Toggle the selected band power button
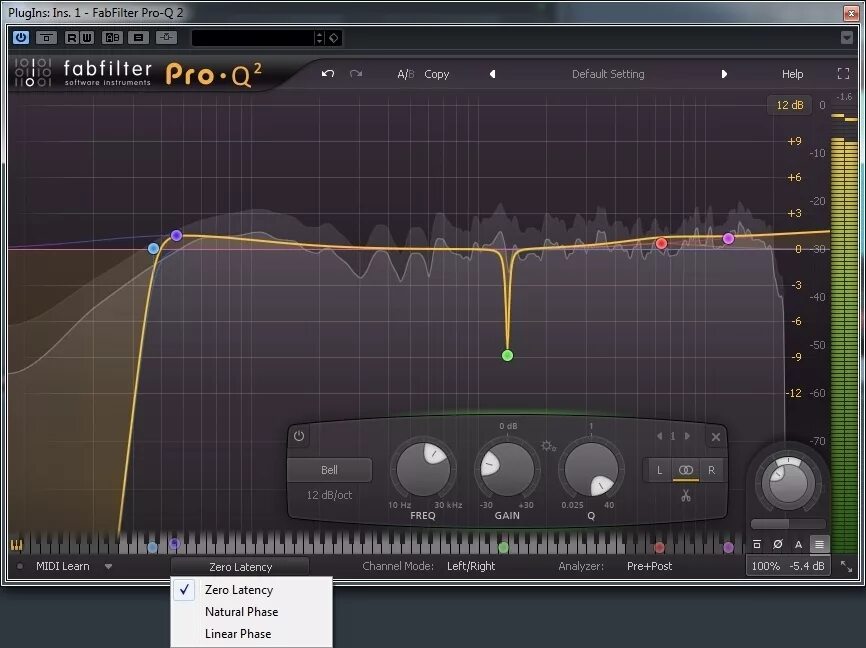The height and width of the screenshot is (648, 866). click(x=299, y=436)
